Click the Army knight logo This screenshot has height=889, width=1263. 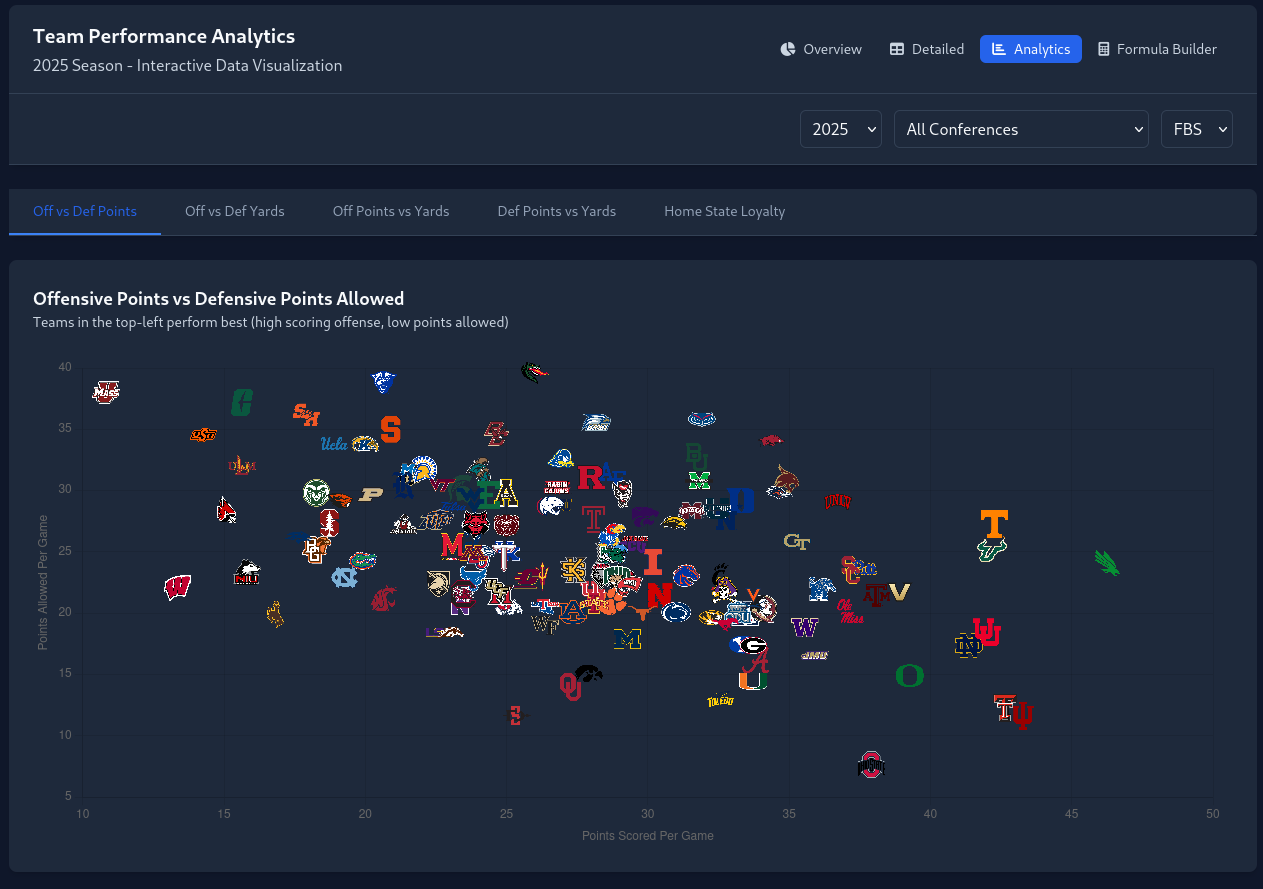(437, 584)
